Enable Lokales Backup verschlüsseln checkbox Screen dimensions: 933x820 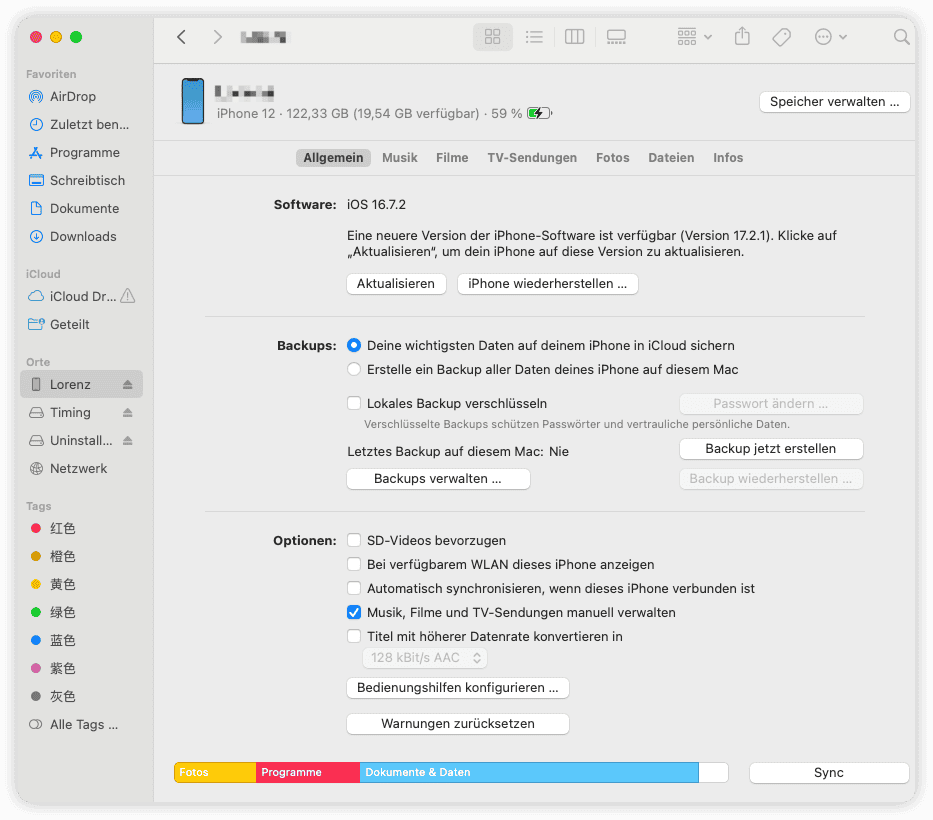point(354,403)
